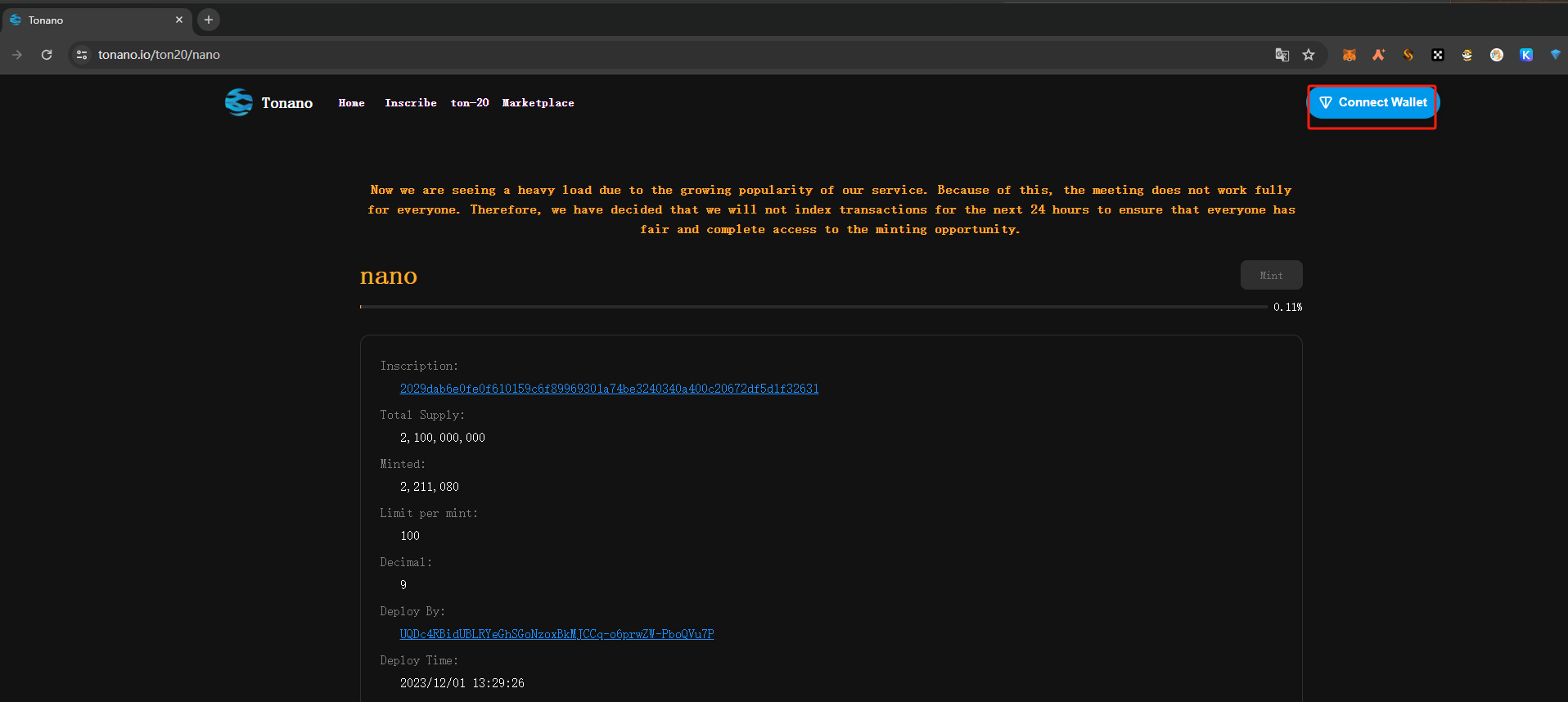
Task: Open the blue diamond Tonkeeper extension
Action: click(1555, 55)
